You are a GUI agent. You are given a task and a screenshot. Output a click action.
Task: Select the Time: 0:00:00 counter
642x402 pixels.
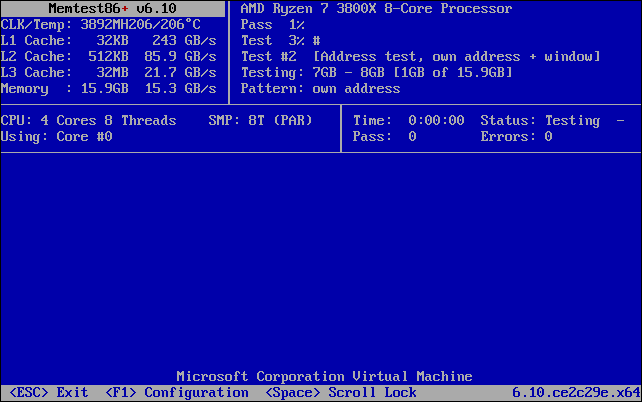tap(409, 120)
